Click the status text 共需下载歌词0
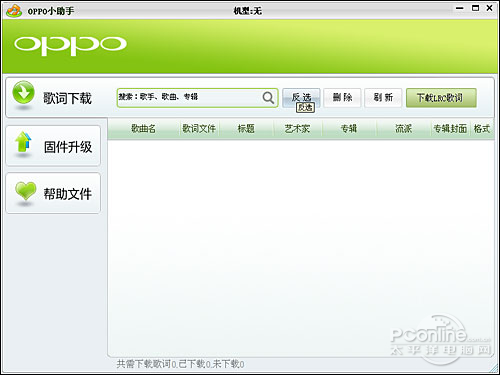 click(x=146, y=364)
